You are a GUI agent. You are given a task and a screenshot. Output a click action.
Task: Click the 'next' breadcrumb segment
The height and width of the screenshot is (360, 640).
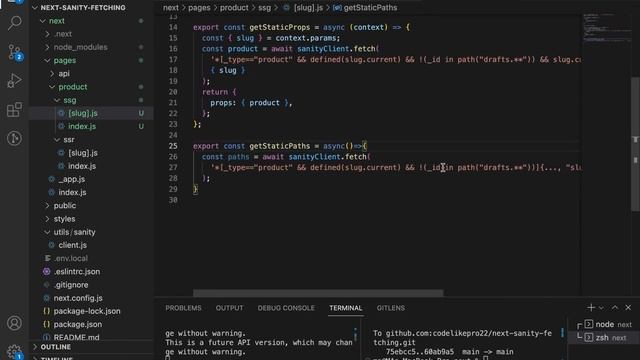point(171,8)
